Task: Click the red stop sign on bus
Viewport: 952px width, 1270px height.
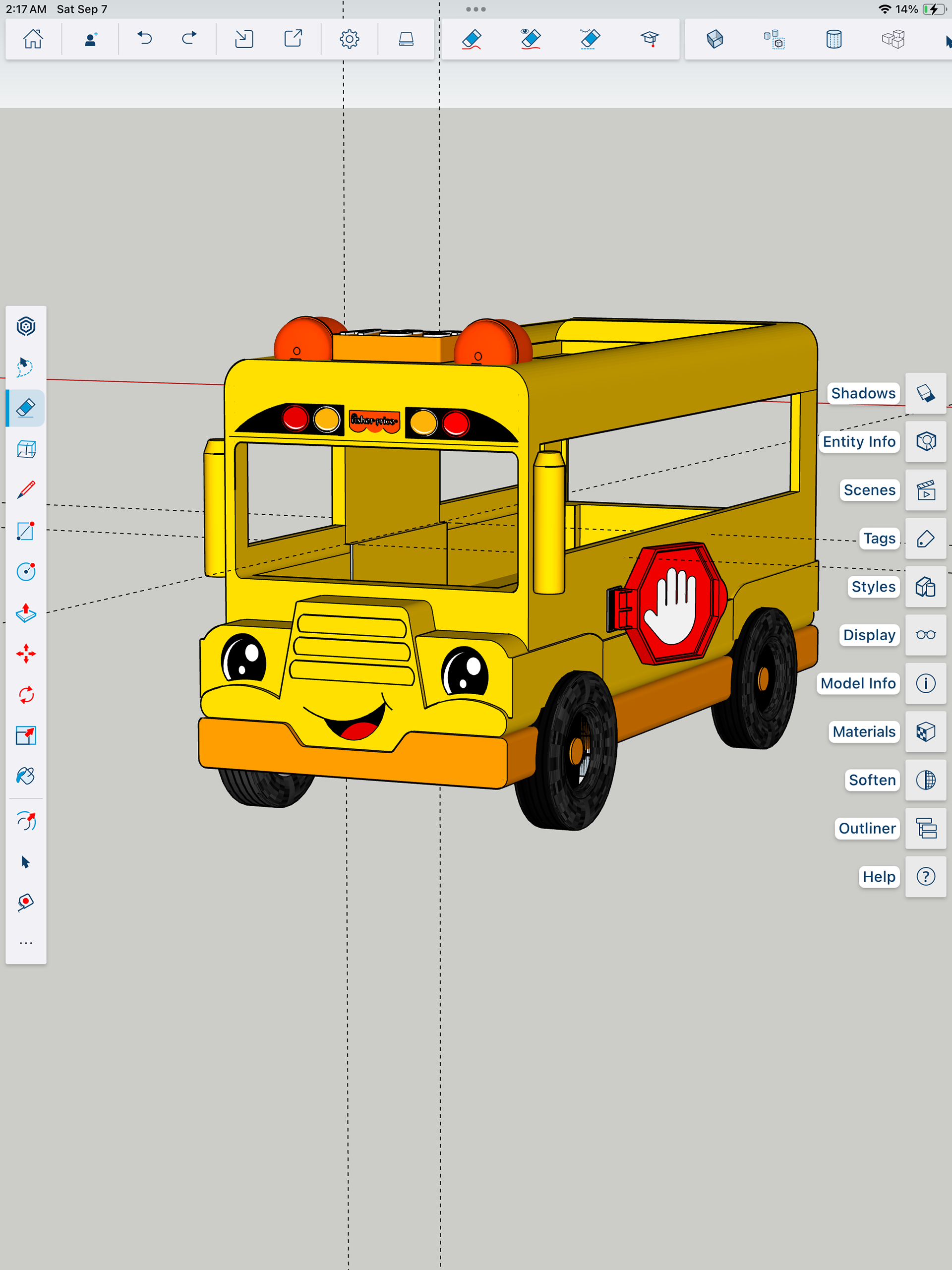Action: (675, 603)
